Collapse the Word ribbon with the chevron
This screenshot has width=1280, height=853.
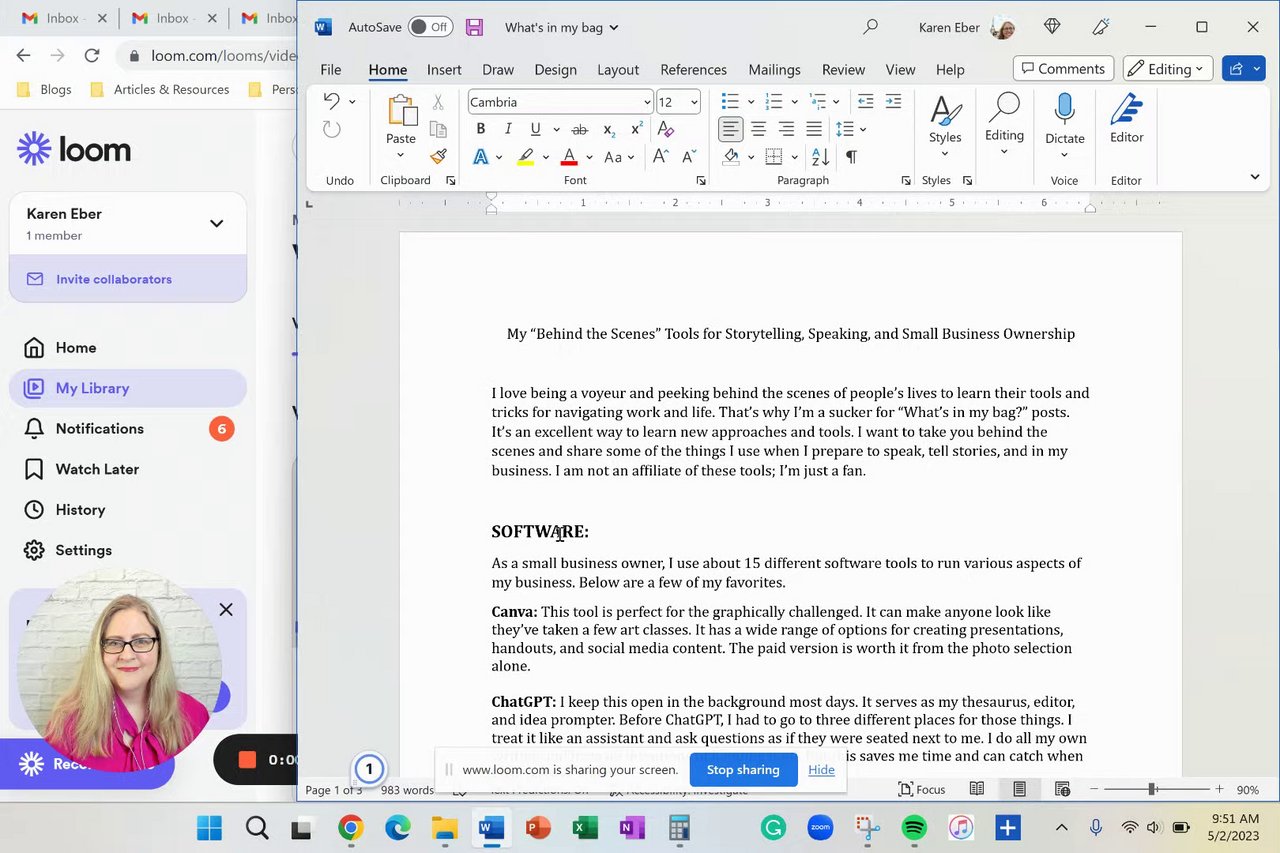pyautogui.click(x=1255, y=177)
